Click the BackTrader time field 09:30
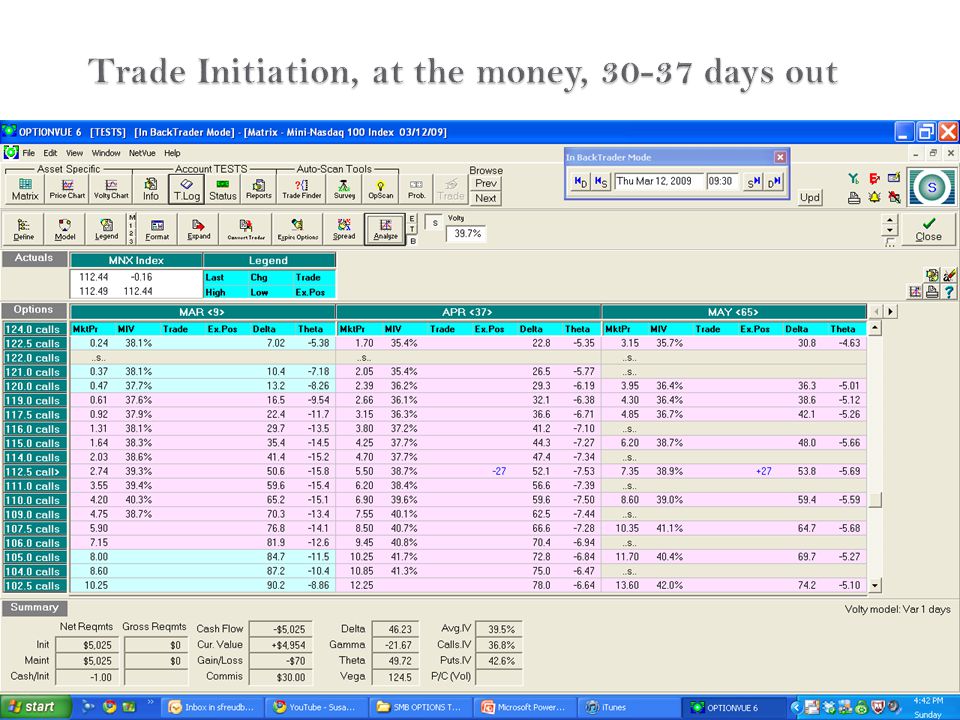Viewport: 960px width, 720px height. 723,181
